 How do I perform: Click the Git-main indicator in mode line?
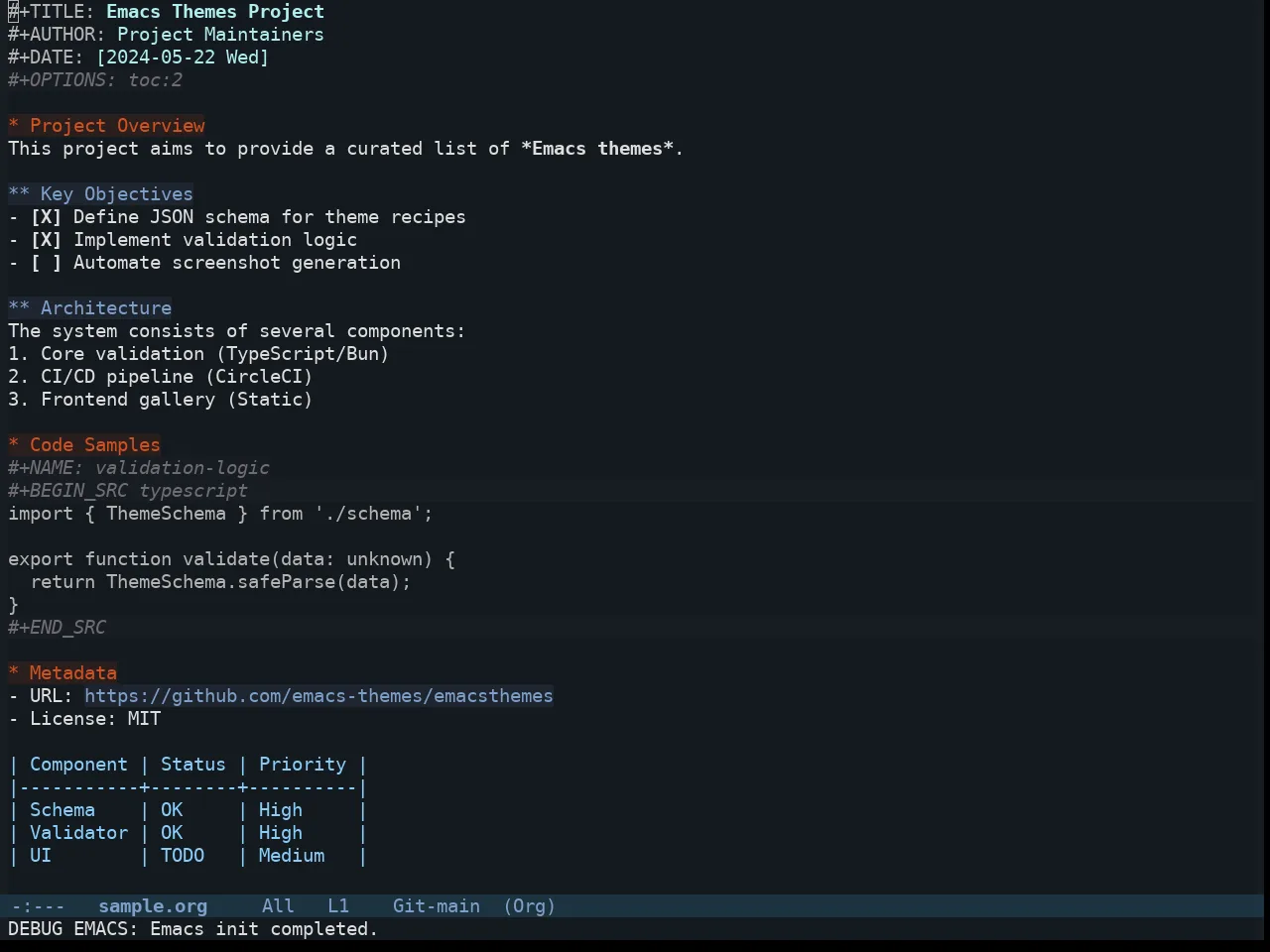tap(437, 906)
